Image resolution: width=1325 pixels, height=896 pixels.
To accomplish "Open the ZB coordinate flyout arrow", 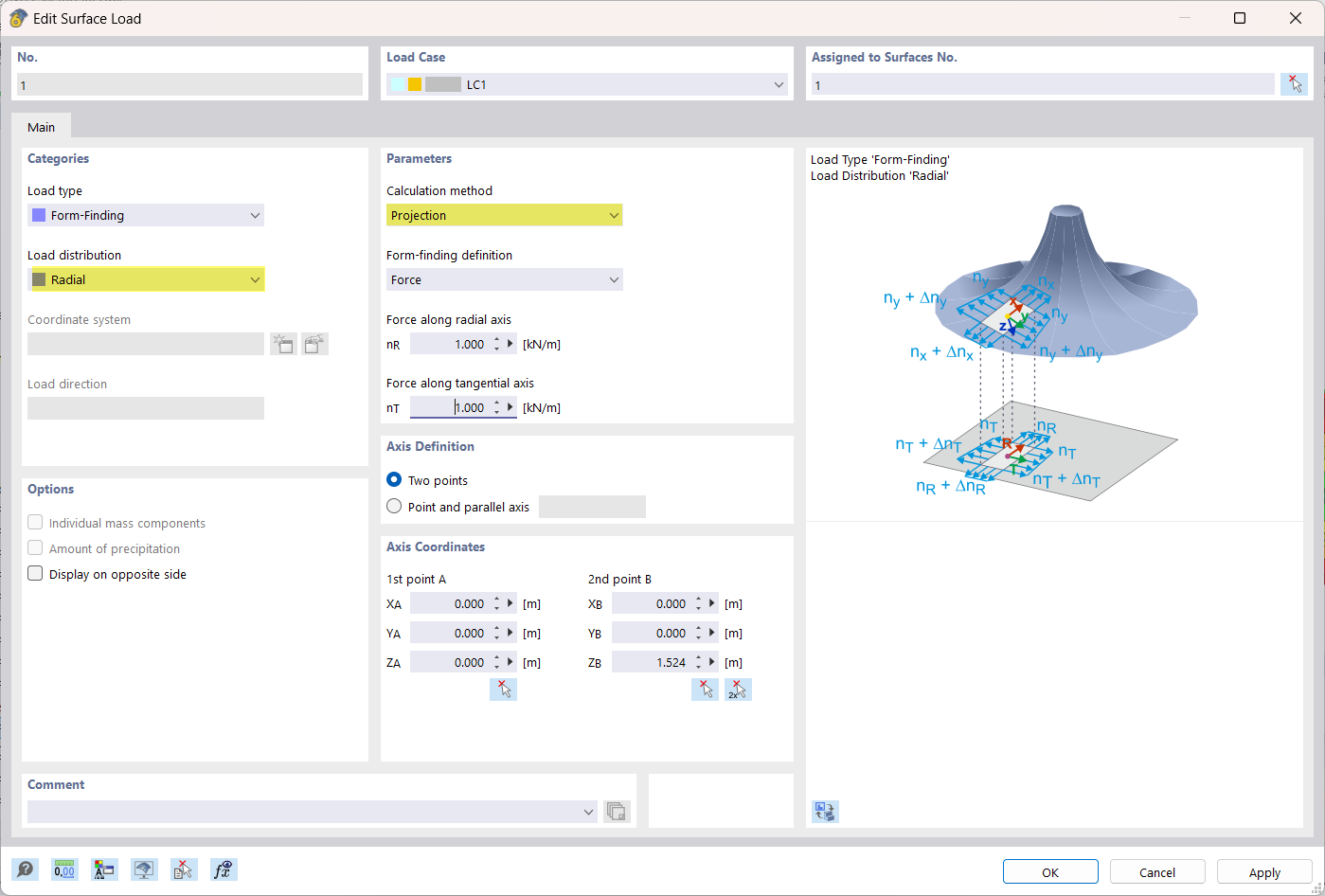I will point(712,662).
